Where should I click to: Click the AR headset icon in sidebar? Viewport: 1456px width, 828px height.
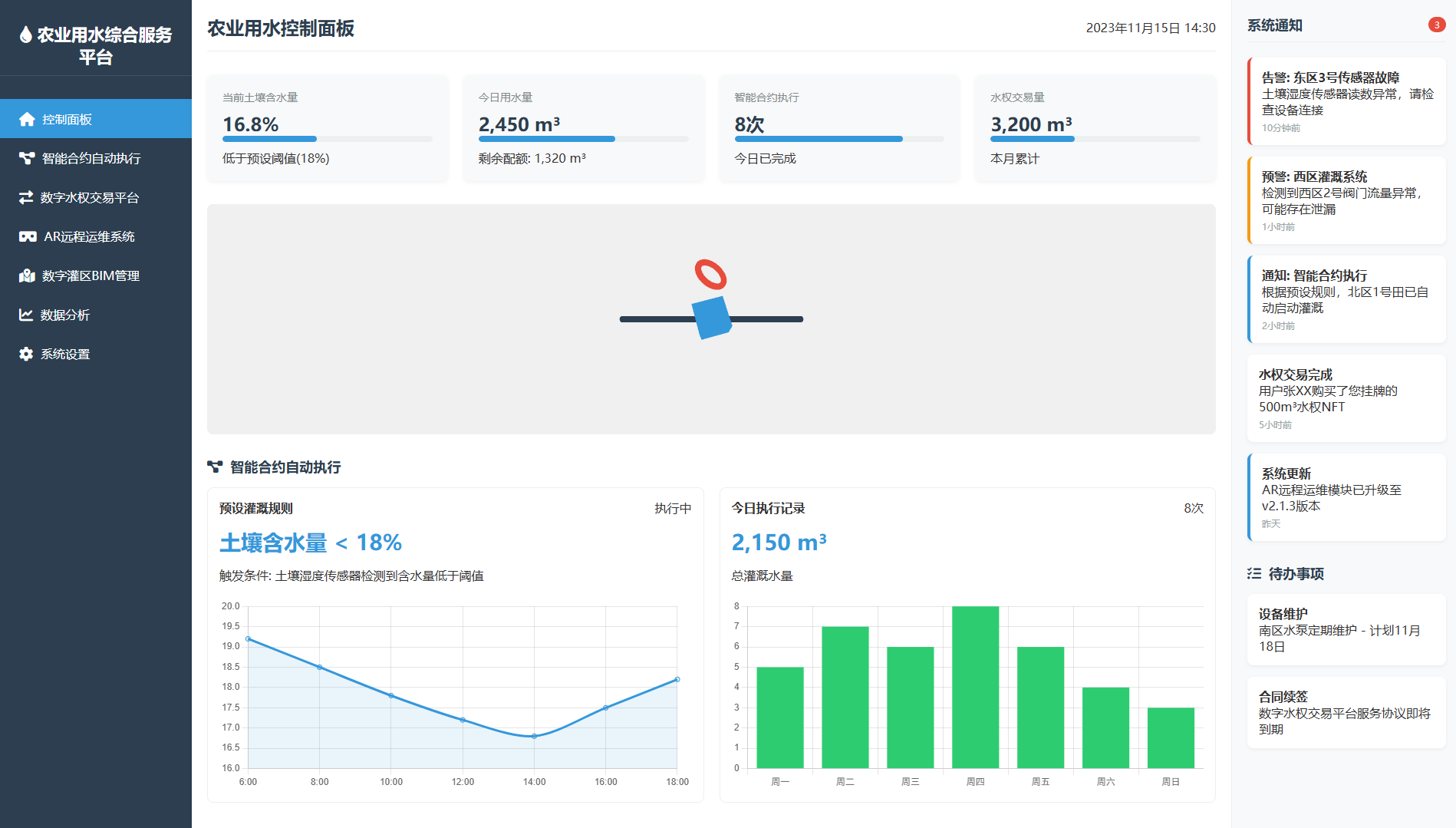tap(28, 236)
